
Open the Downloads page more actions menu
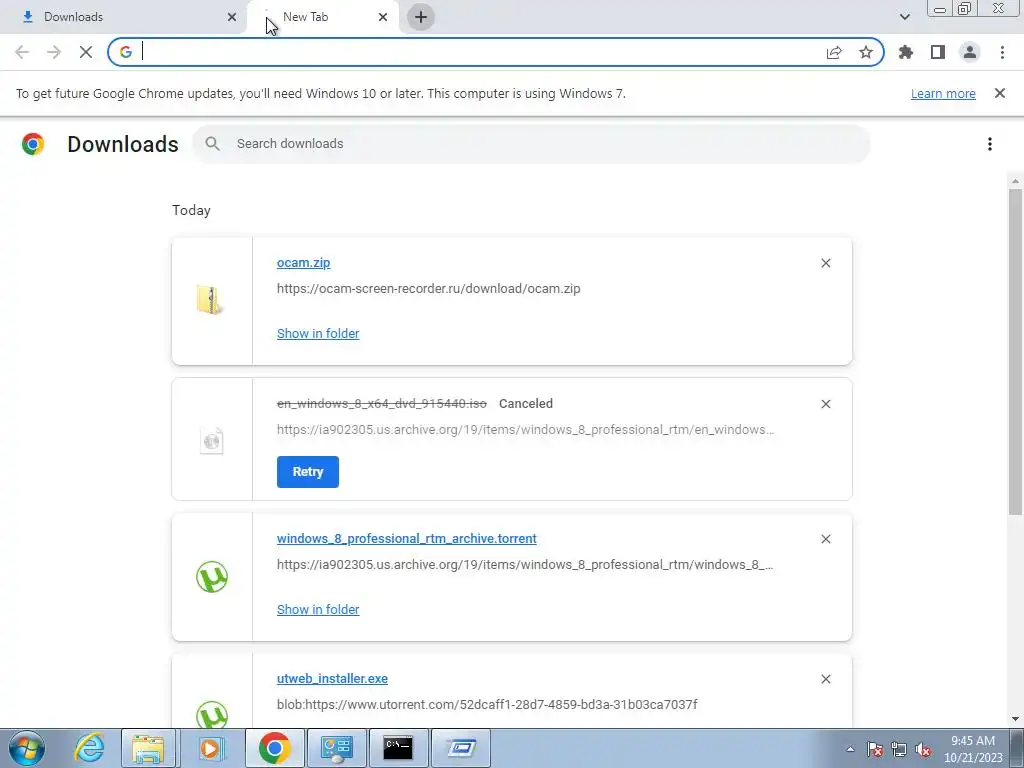[x=990, y=144]
